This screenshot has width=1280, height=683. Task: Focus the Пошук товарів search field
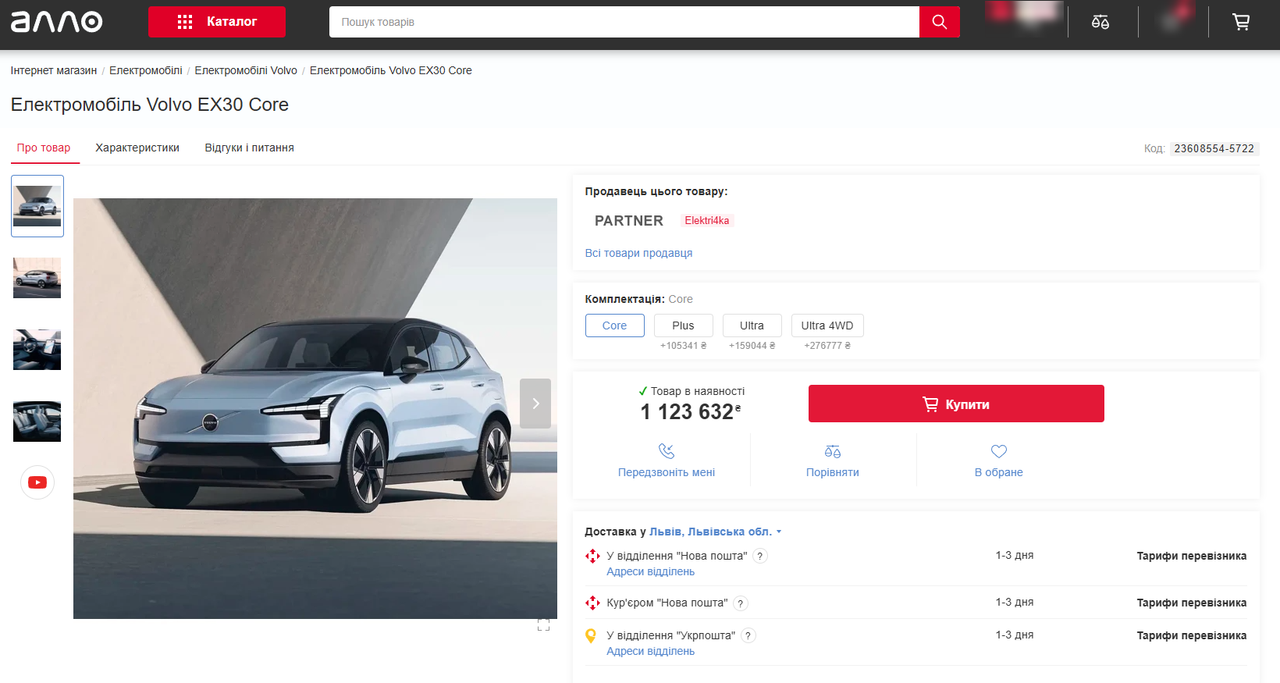point(624,22)
